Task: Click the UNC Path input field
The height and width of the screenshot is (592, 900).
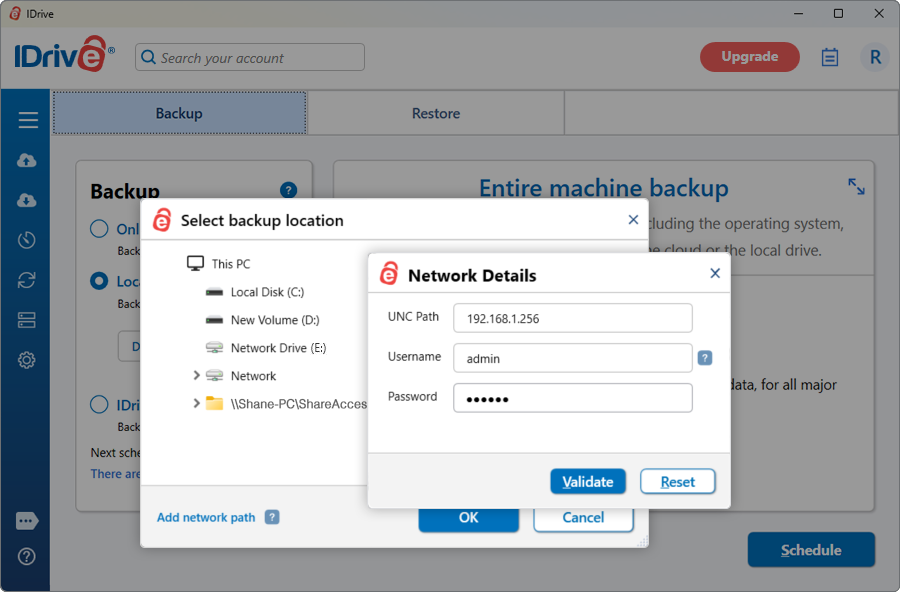Action: (x=573, y=318)
